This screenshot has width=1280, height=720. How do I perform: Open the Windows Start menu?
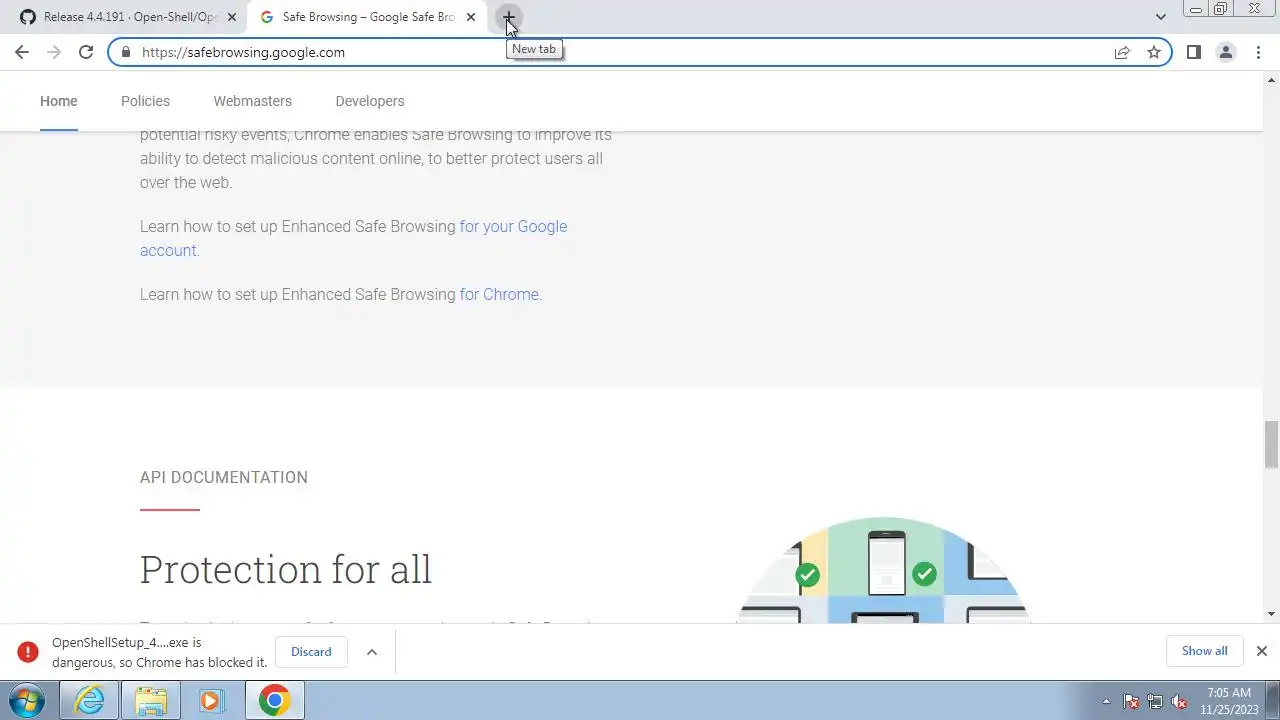tap(26, 700)
